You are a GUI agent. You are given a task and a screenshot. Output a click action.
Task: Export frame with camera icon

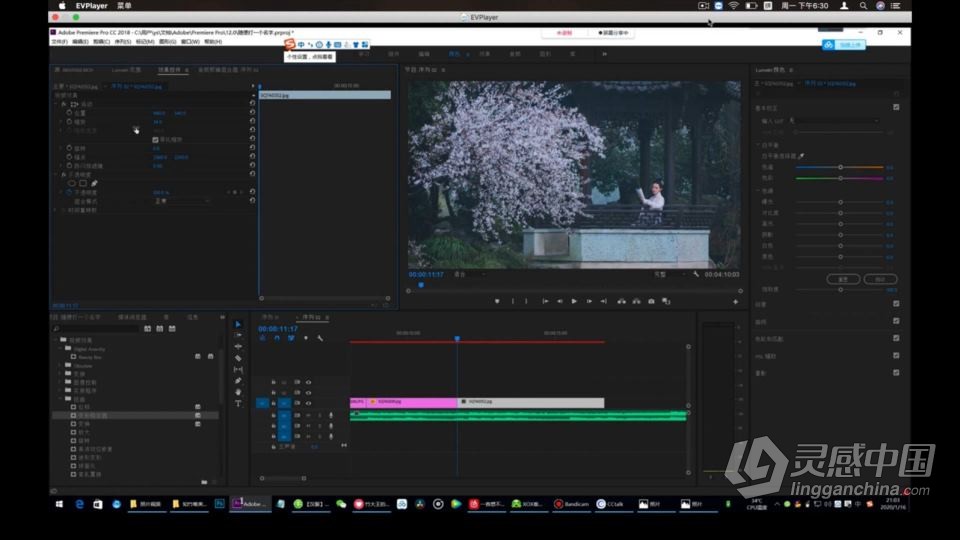tap(651, 301)
